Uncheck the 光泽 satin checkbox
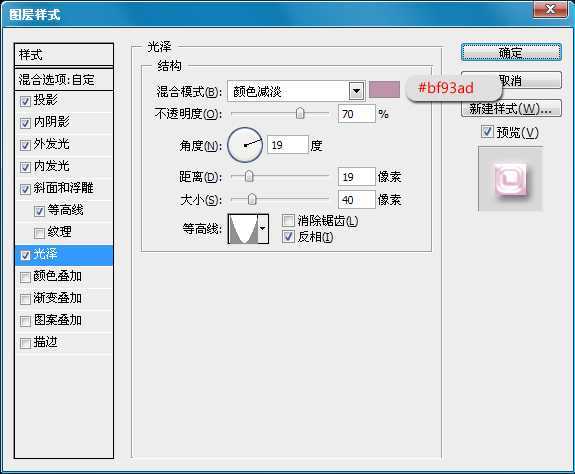The width and height of the screenshot is (575, 474). [25, 255]
